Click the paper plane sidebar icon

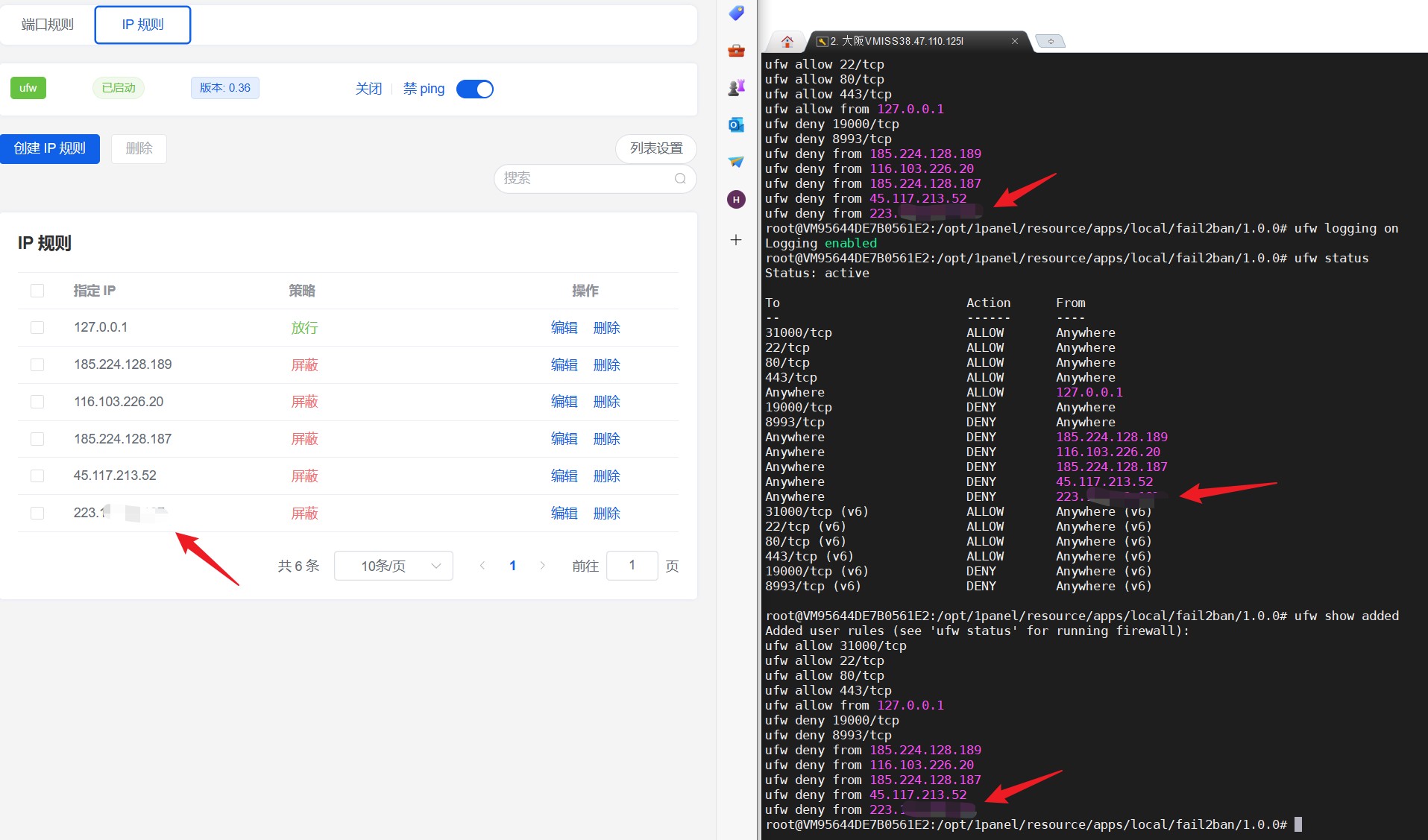(x=736, y=162)
